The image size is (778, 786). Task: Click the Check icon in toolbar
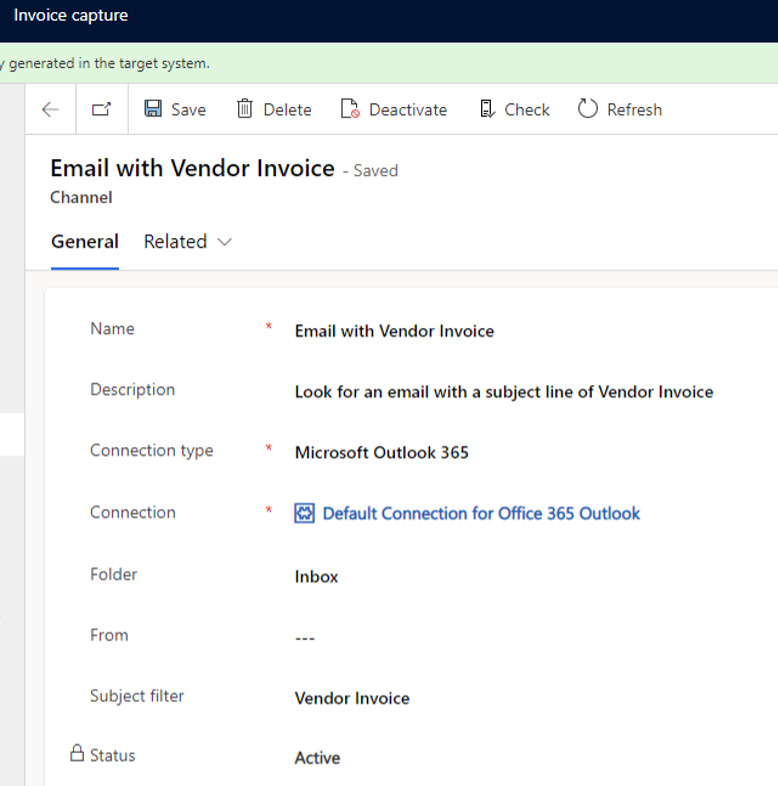tap(487, 109)
